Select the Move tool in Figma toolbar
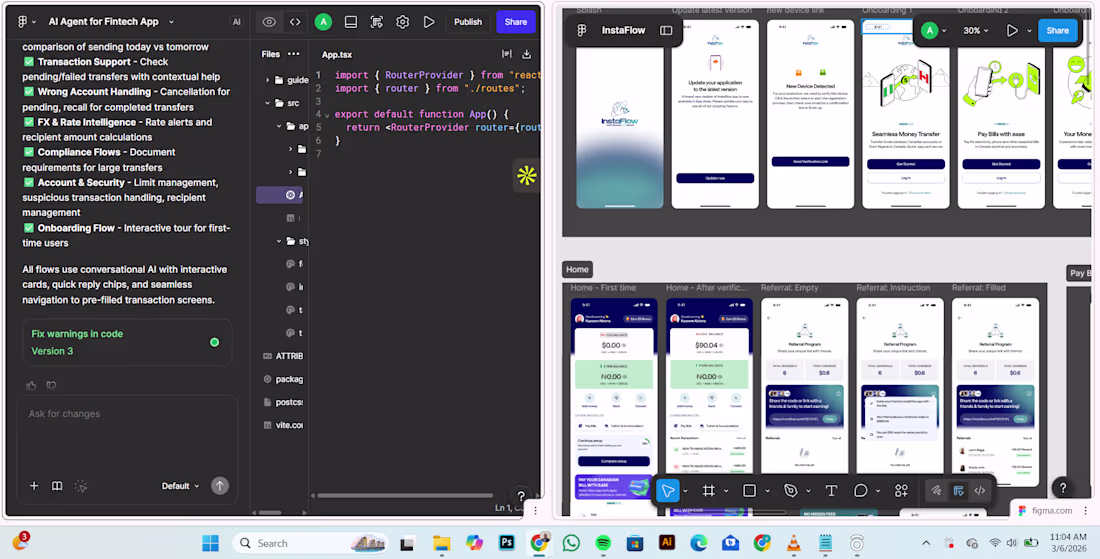Screen dimensions: 1100x559 [x=668, y=490]
